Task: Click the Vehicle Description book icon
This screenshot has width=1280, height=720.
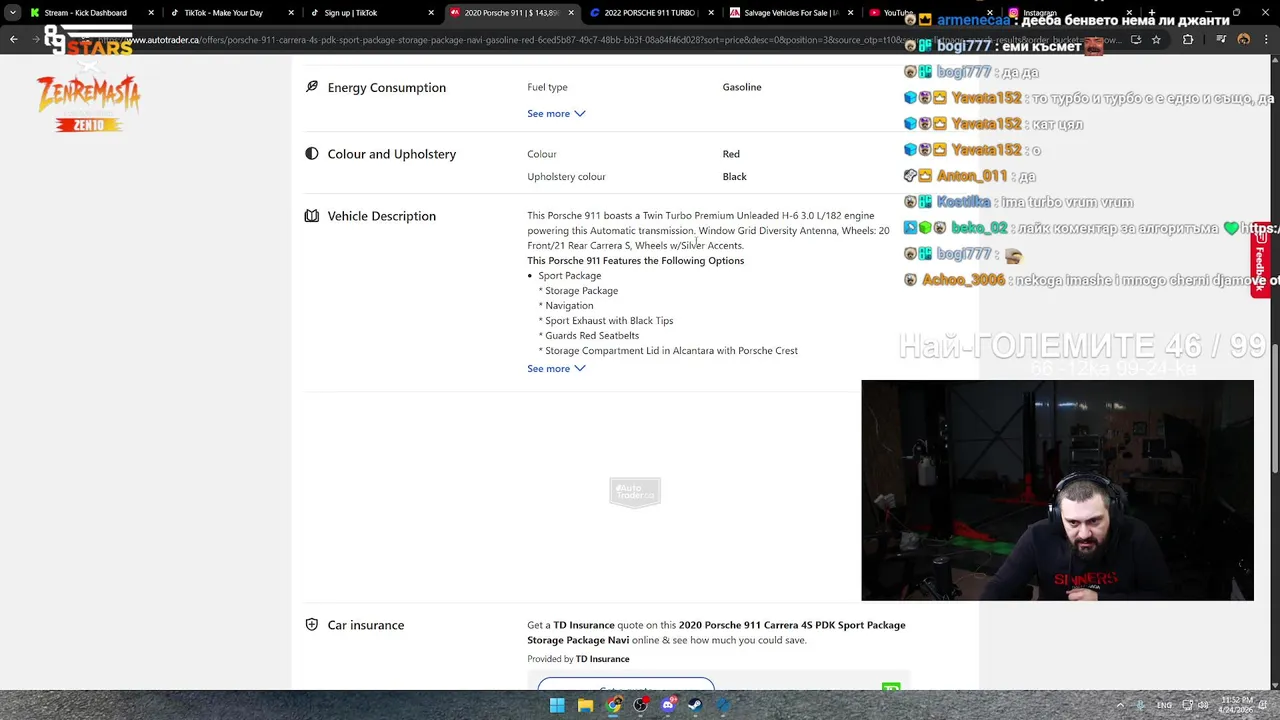Action: (312, 216)
